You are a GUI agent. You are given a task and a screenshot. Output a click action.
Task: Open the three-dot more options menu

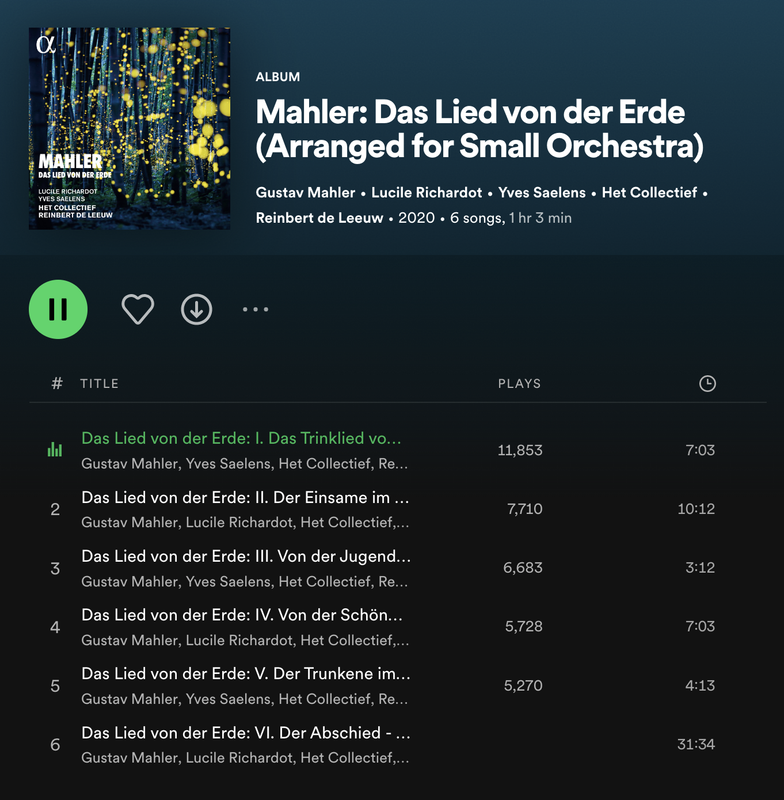(256, 309)
